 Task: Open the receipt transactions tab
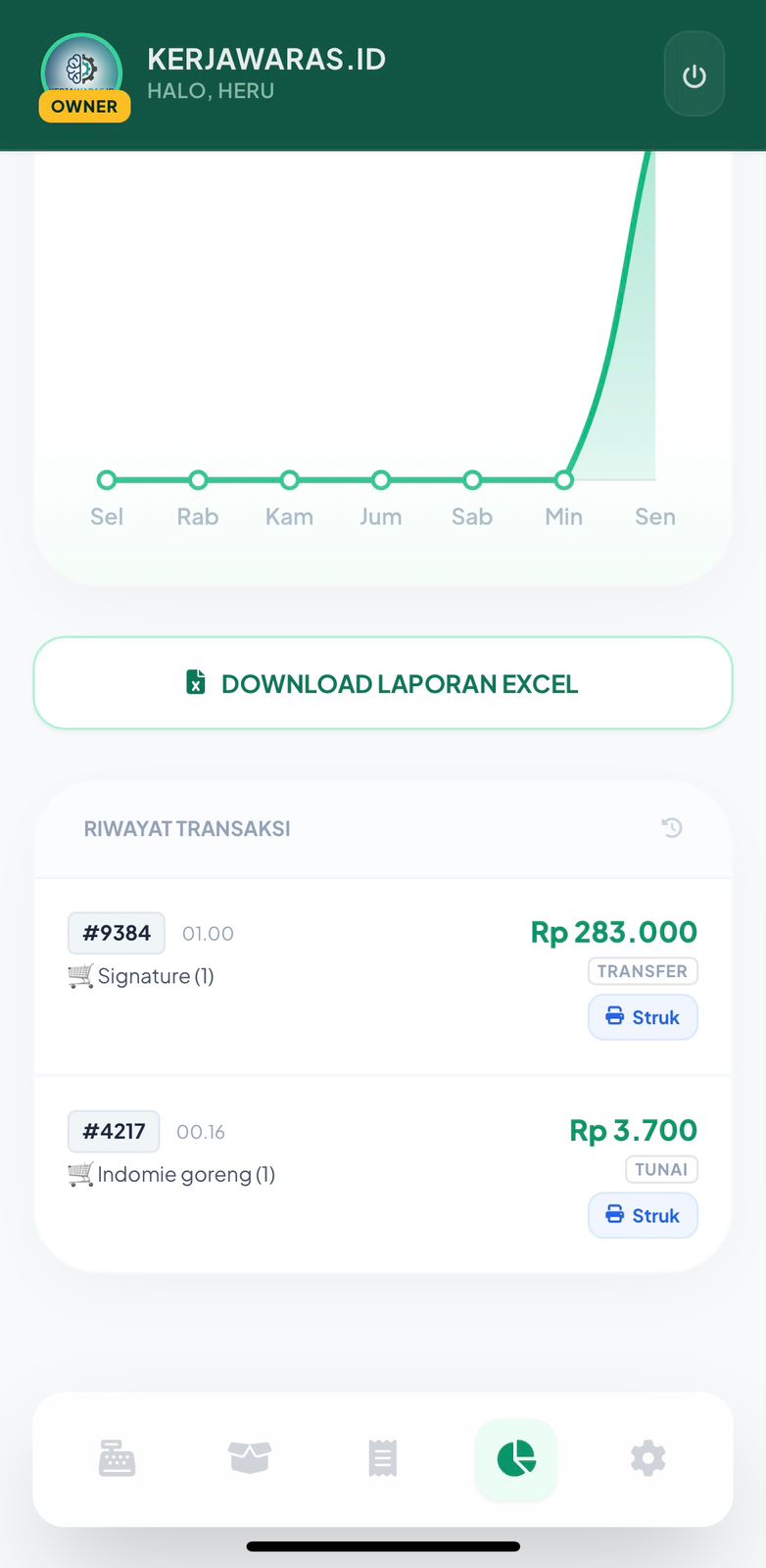(x=382, y=1458)
